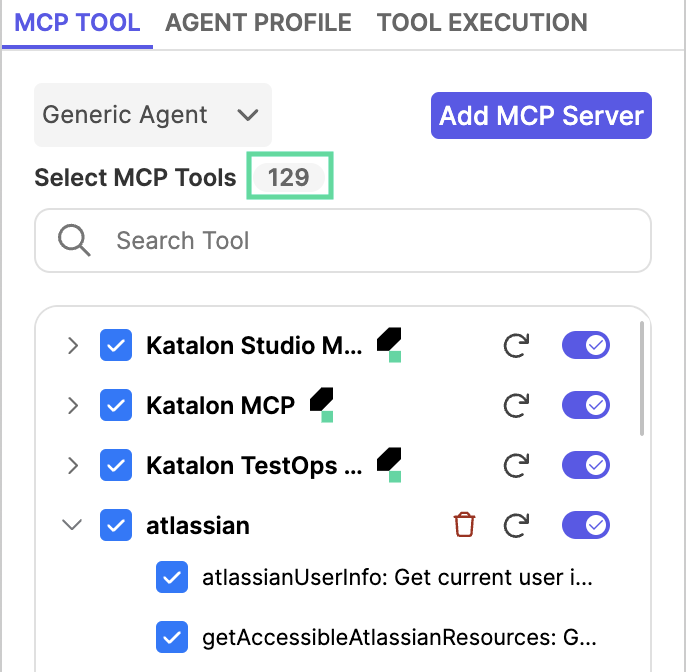The image size is (686, 672).
Task: Open the AGENT PROFILE tab
Action: click(258, 23)
